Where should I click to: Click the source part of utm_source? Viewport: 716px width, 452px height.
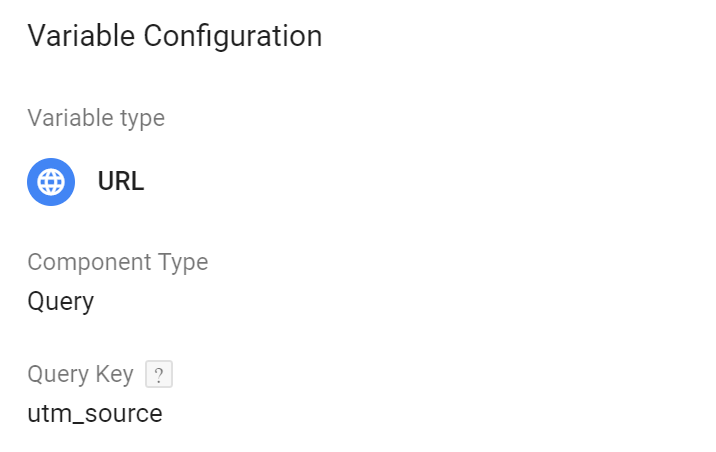pyautogui.click(x=123, y=415)
